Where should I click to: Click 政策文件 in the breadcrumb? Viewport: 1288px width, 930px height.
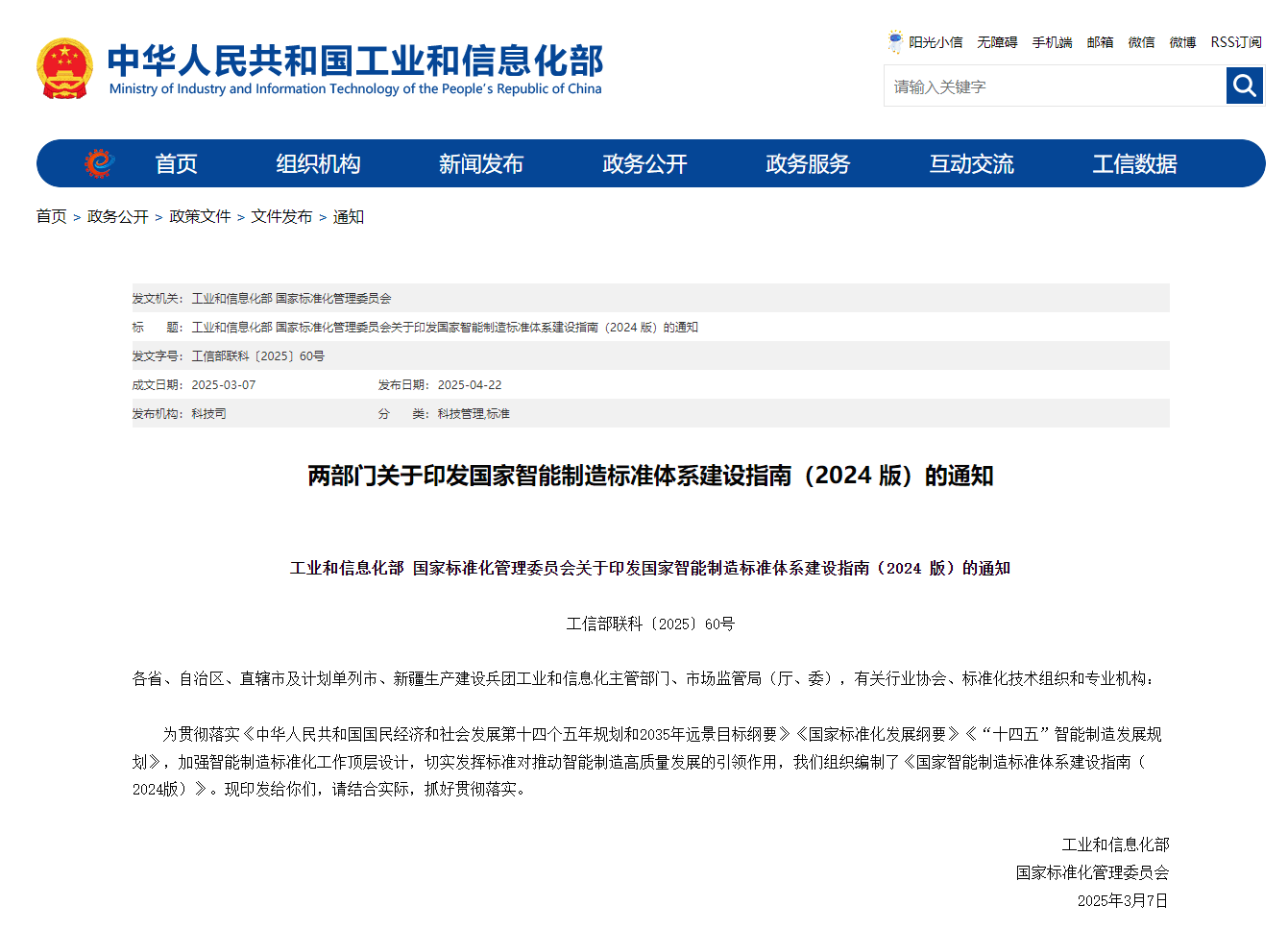(x=200, y=216)
